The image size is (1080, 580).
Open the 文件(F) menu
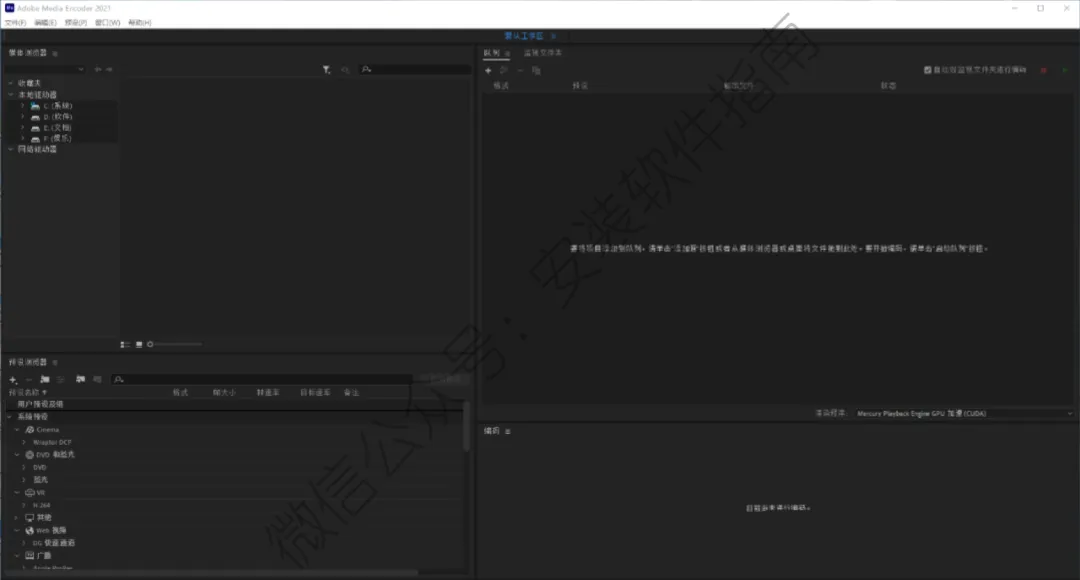click(x=15, y=23)
